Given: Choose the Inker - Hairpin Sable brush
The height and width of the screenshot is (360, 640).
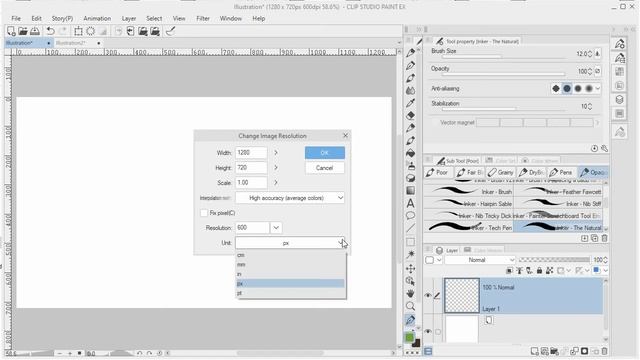Looking at the screenshot, I should 469,203.
